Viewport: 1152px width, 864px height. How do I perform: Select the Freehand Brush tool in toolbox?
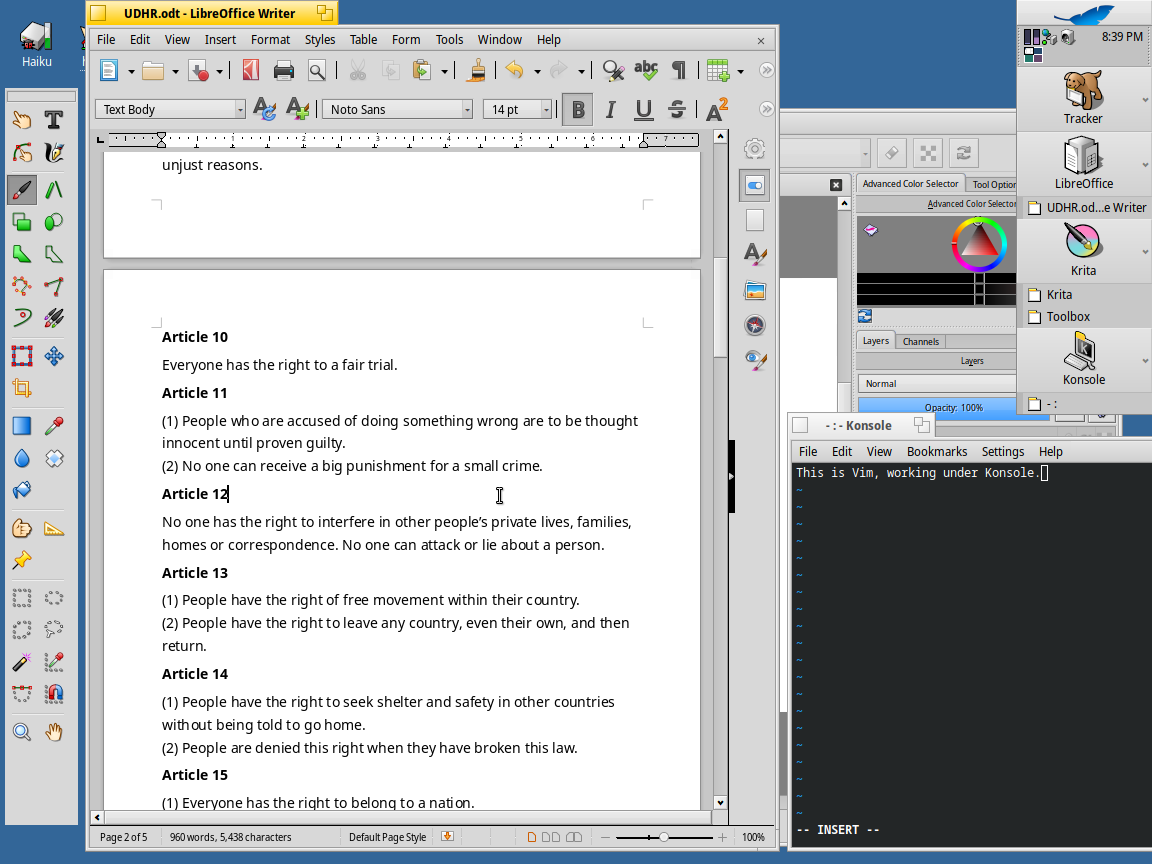pyautogui.click(x=22, y=190)
